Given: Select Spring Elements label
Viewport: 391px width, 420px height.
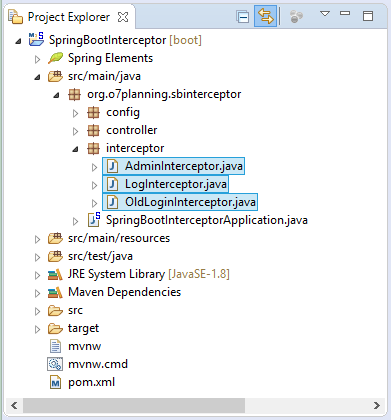Looking at the screenshot, I should coord(110,58).
